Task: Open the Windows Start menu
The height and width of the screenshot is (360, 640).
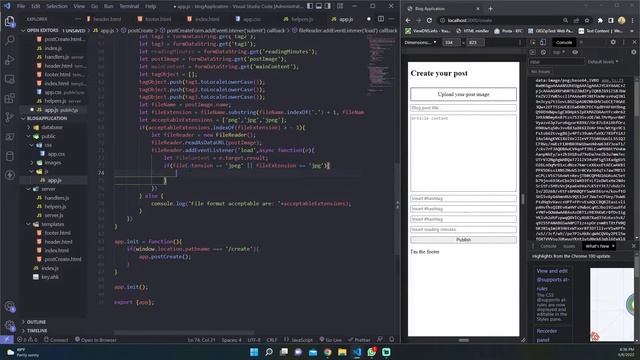Action: pos(254,352)
